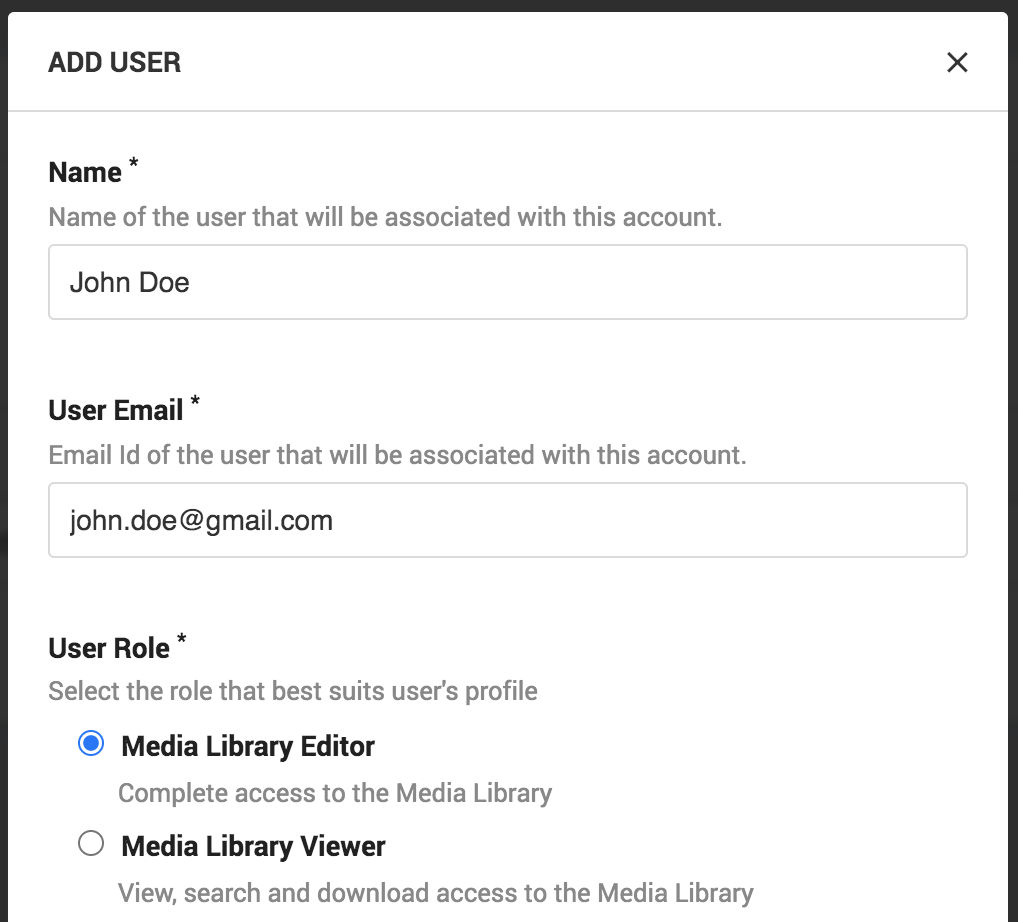The width and height of the screenshot is (1018, 922).
Task: Click the Media Library Viewer label text
Action: pos(252,846)
